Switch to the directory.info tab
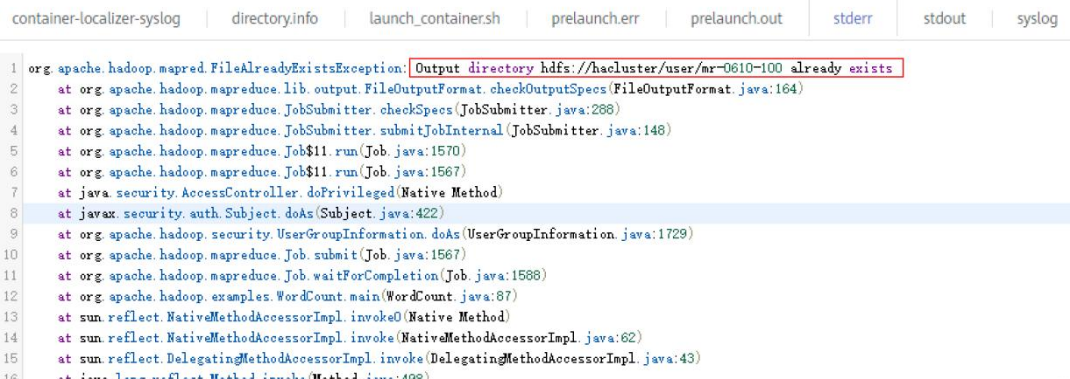Image resolution: width=1070 pixels, height=379 pixels. pyautogui.click(x=274, y=18)
